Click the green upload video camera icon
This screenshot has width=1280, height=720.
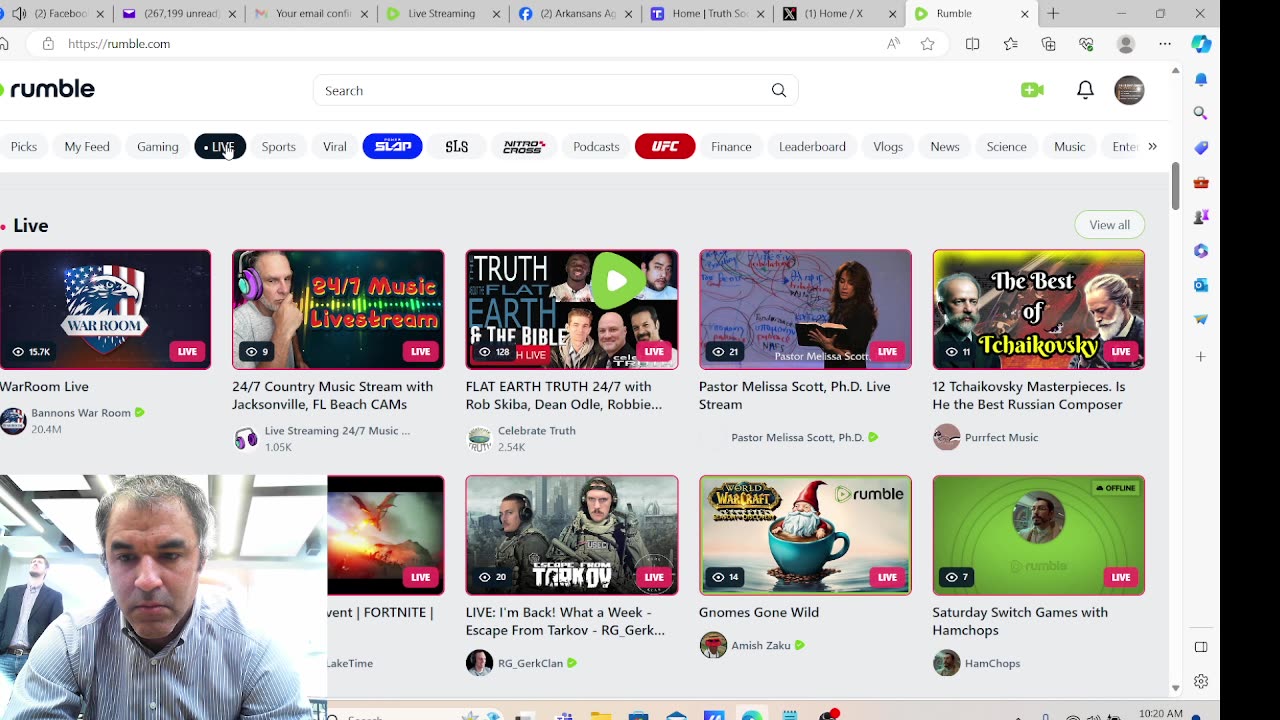[x=1032, y=90]
